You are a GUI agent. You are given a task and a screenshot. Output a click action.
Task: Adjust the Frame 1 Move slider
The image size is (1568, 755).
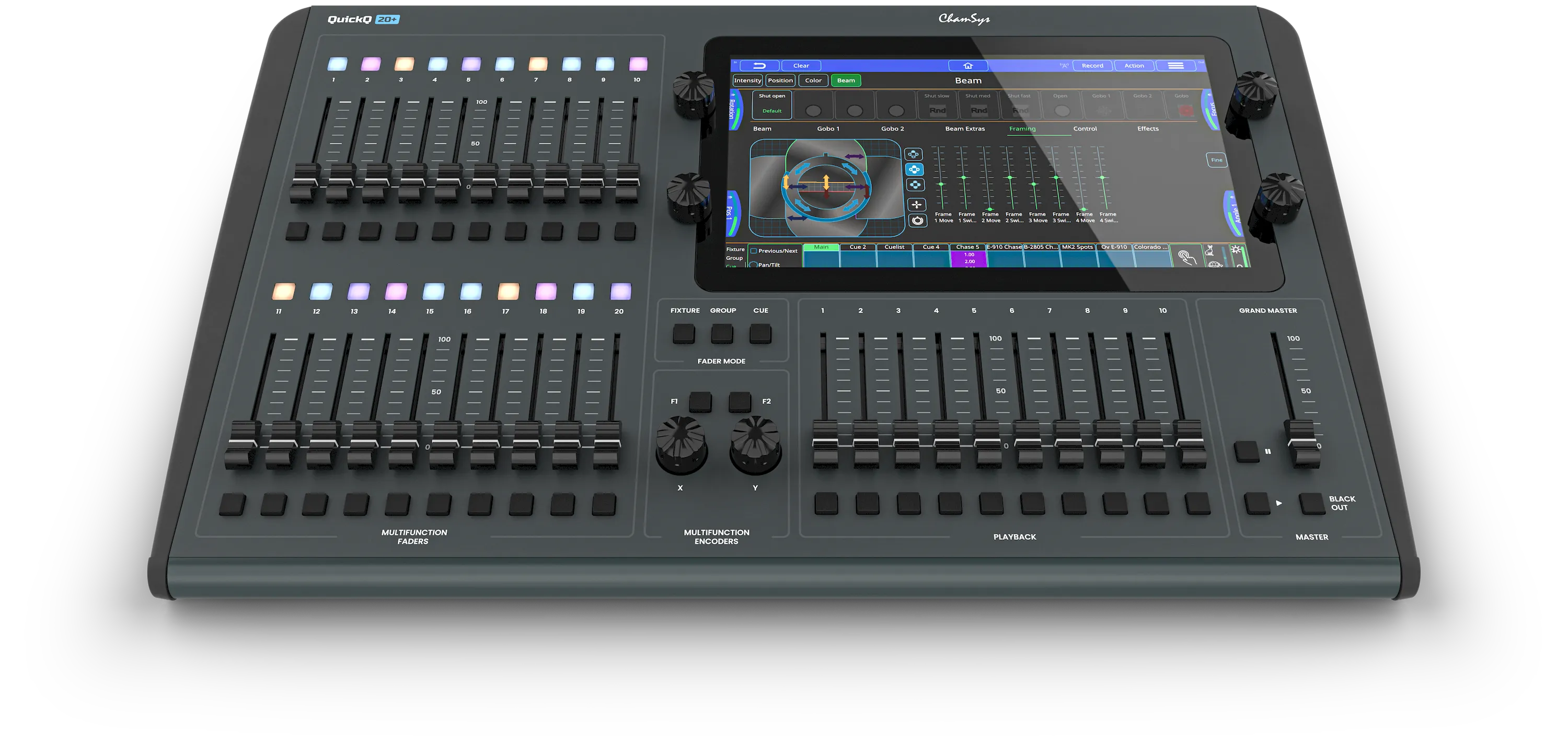[940, 184]
